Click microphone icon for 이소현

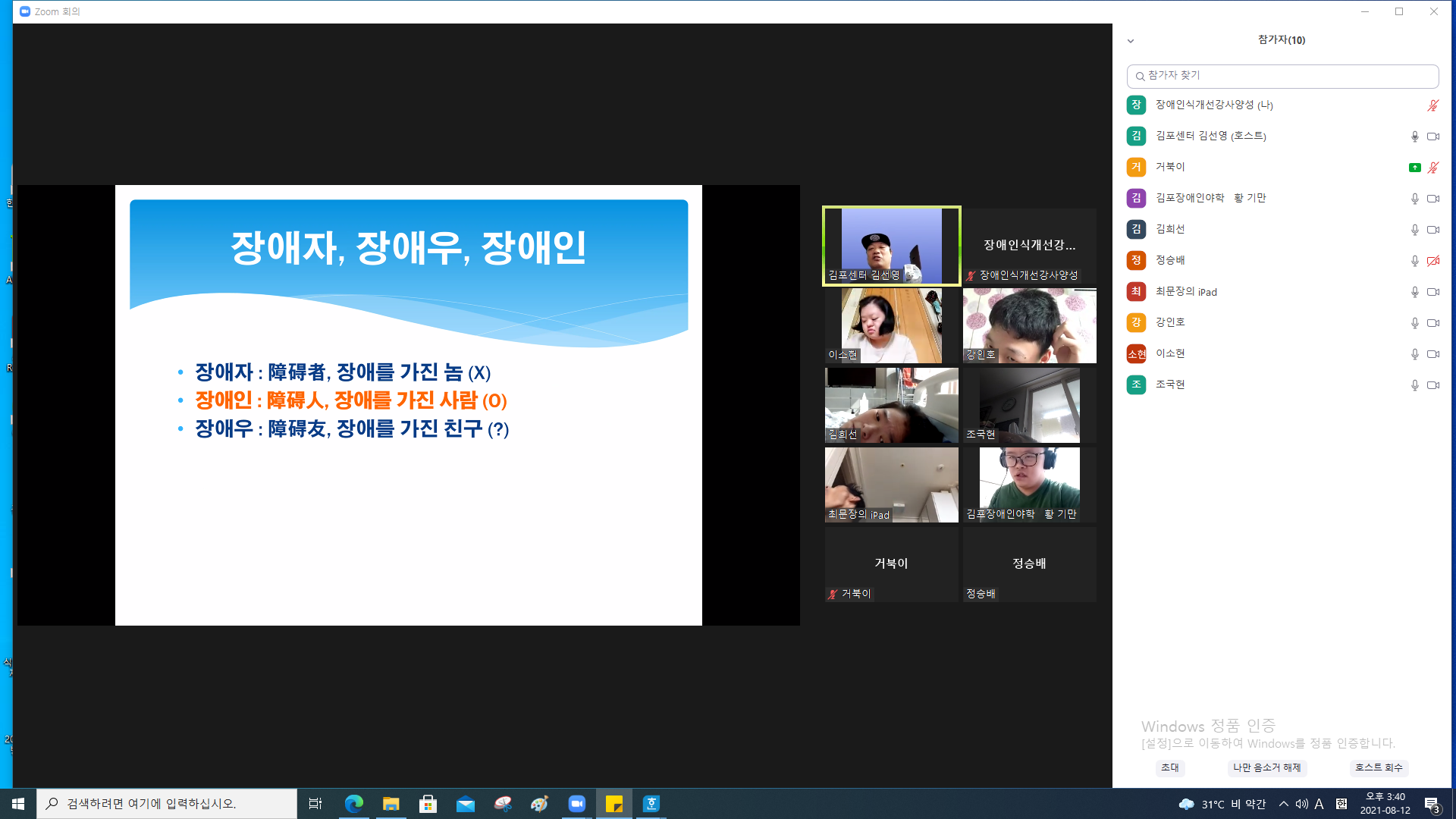tap(1414, 354)
